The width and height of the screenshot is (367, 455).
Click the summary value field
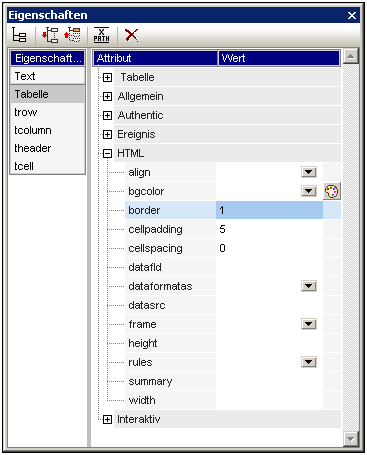point(269,381)
